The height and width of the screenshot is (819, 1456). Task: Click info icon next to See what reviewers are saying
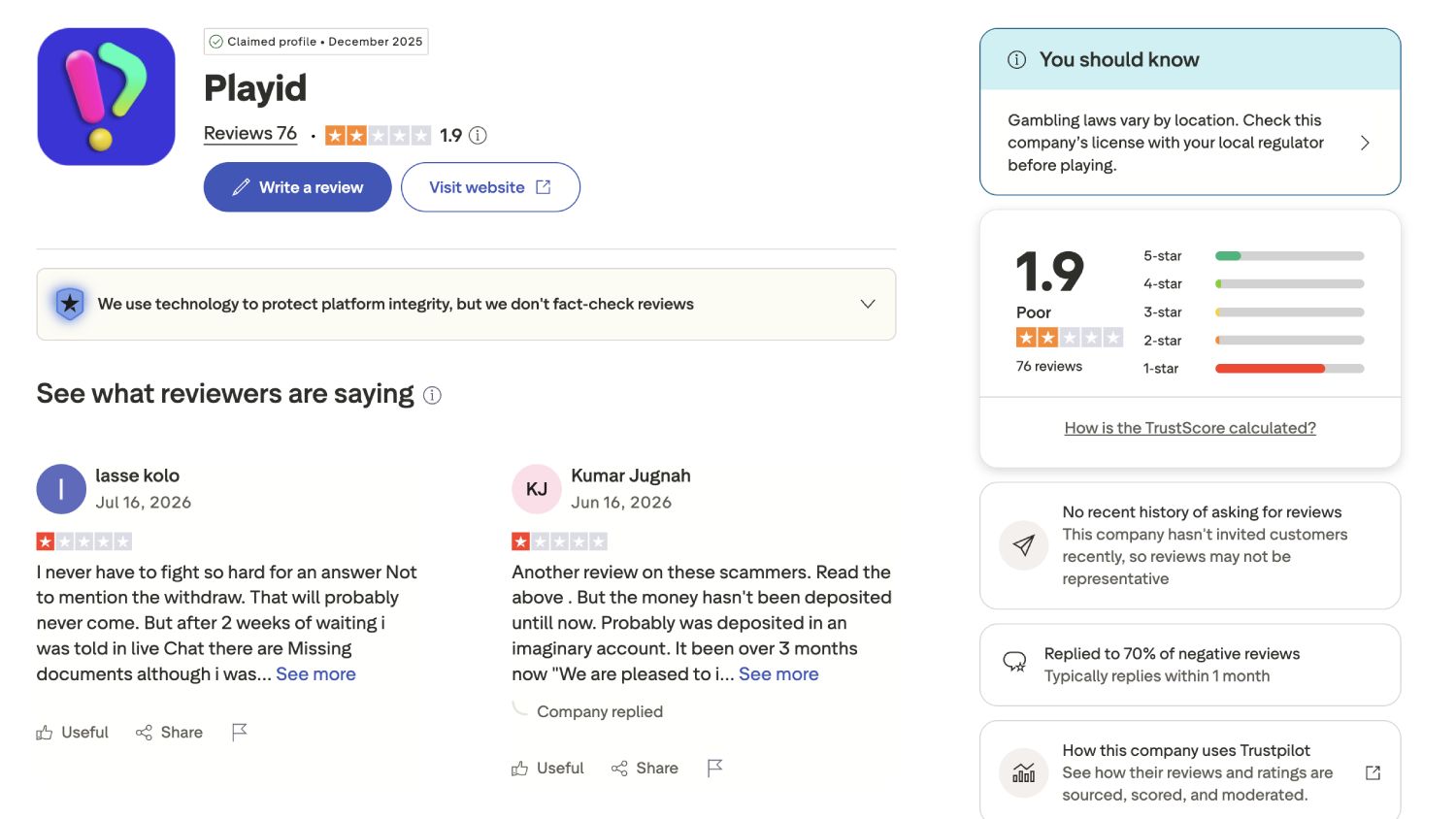(x=433, y=395)
